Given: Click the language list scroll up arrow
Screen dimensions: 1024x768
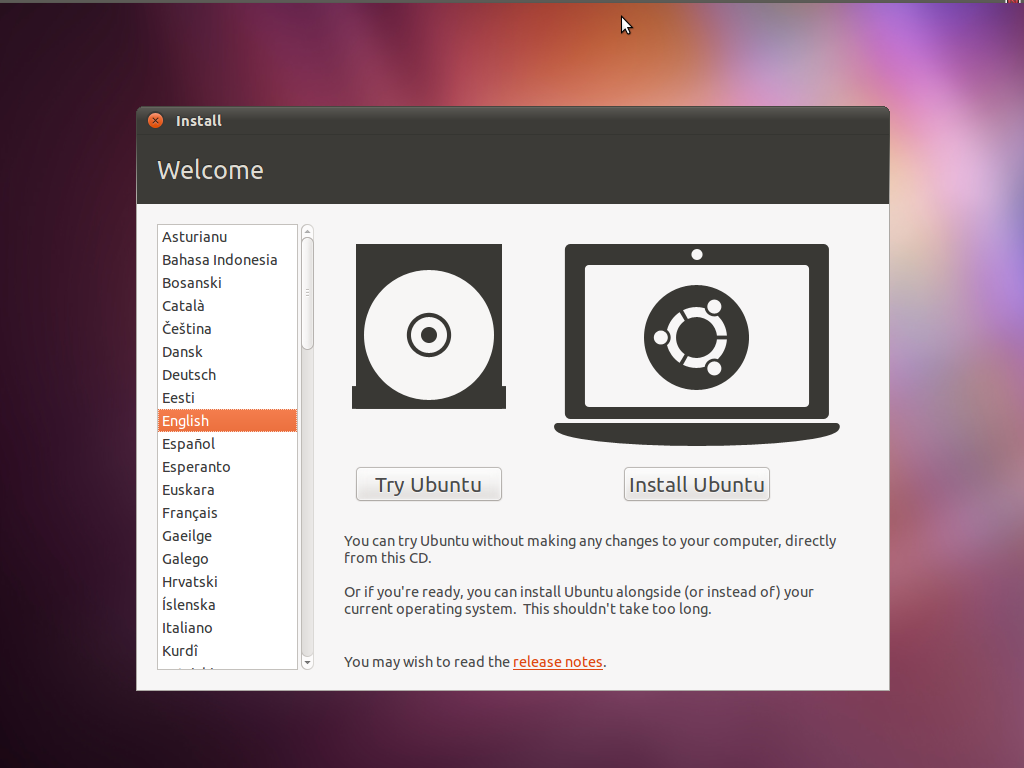Looking at the screenshot, I should click(308, 231).
